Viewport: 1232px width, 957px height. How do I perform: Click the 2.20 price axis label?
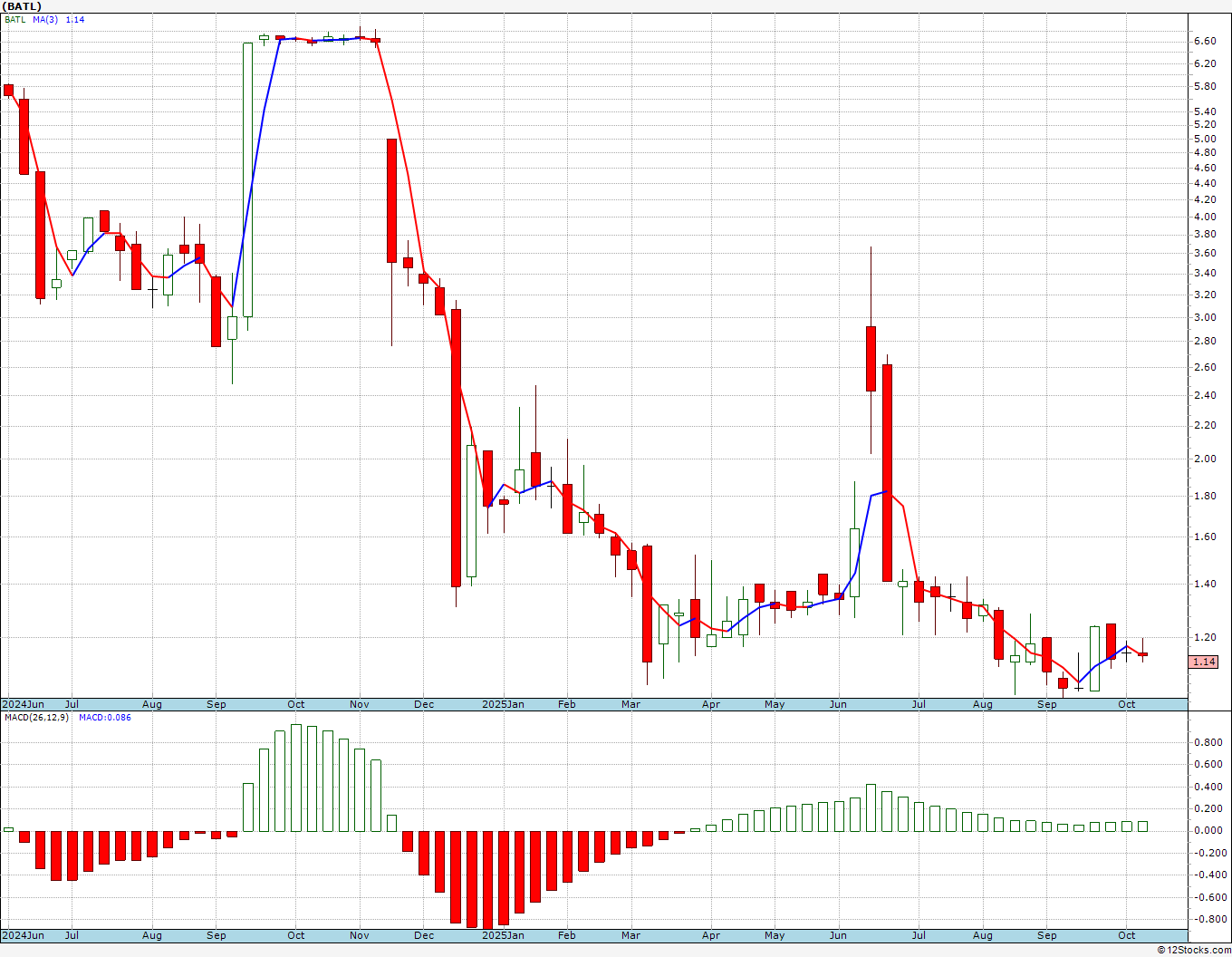1205,425
